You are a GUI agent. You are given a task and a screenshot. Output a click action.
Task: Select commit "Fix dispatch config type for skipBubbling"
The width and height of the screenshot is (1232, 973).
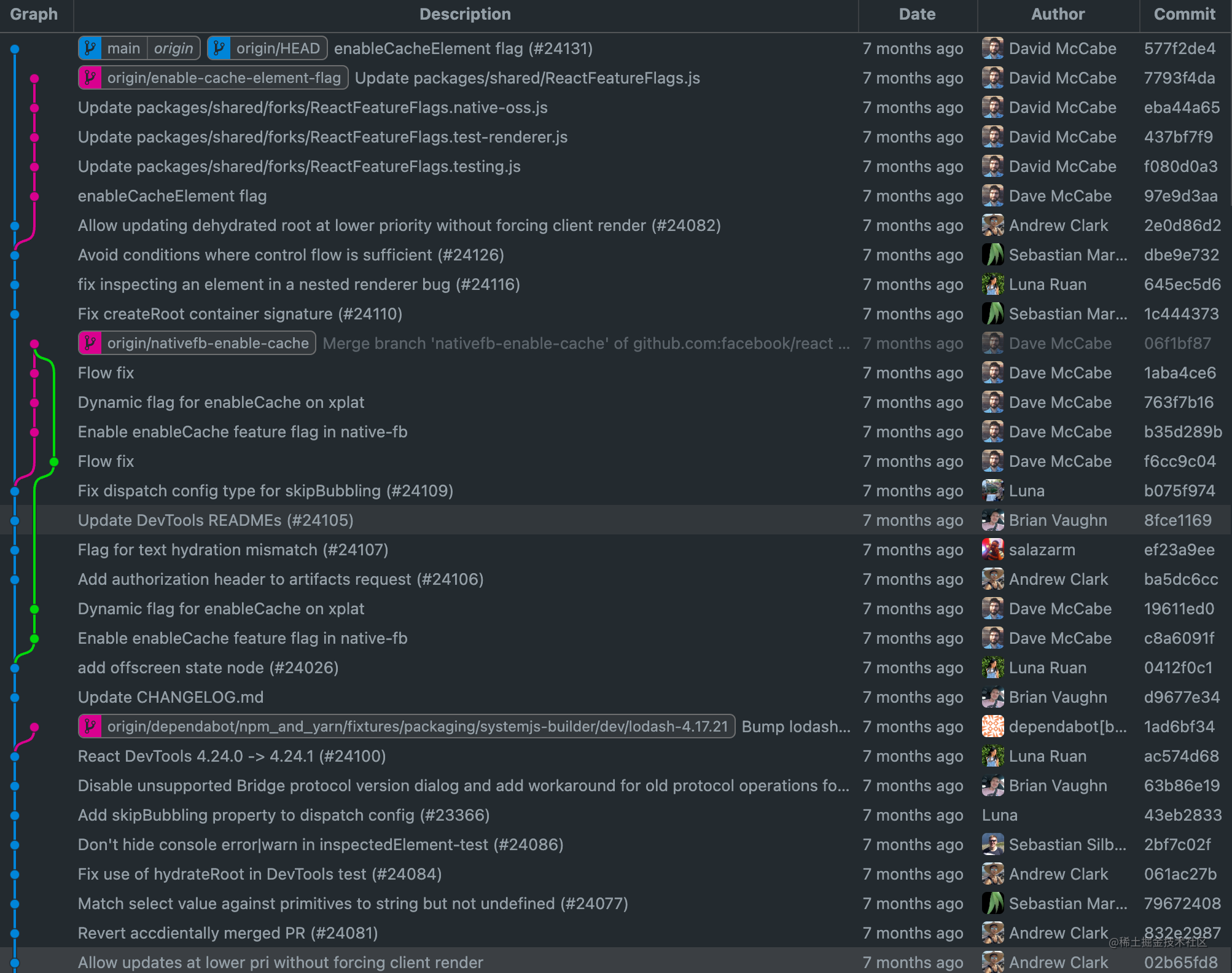pyautogui.click(x=265, y=491)
